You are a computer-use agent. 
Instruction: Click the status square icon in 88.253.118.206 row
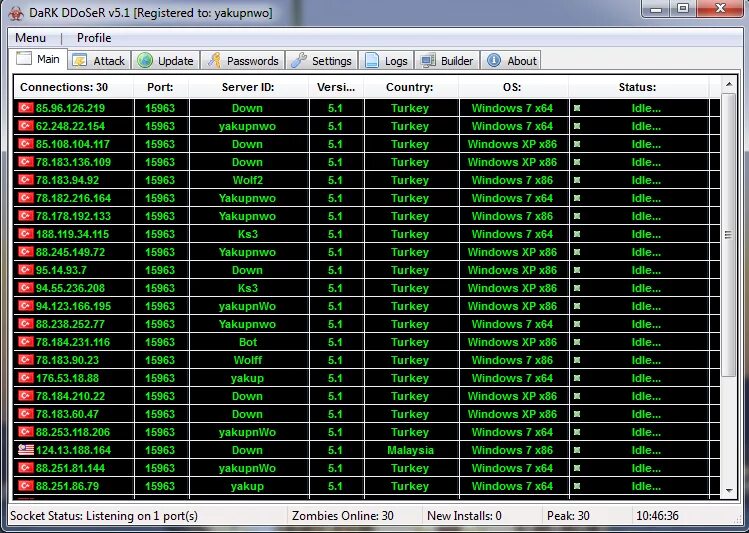coord(577,432)
